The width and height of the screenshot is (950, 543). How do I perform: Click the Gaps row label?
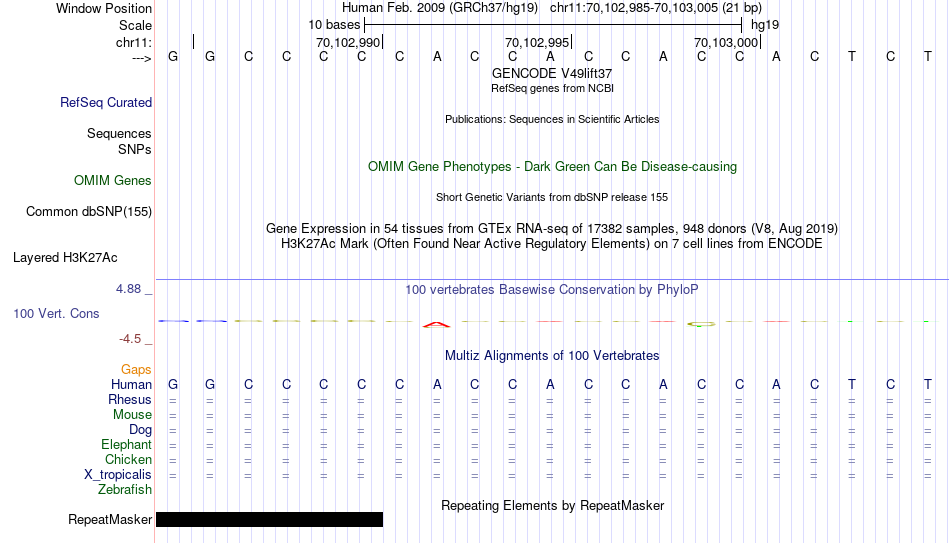(x=136, y=370)
